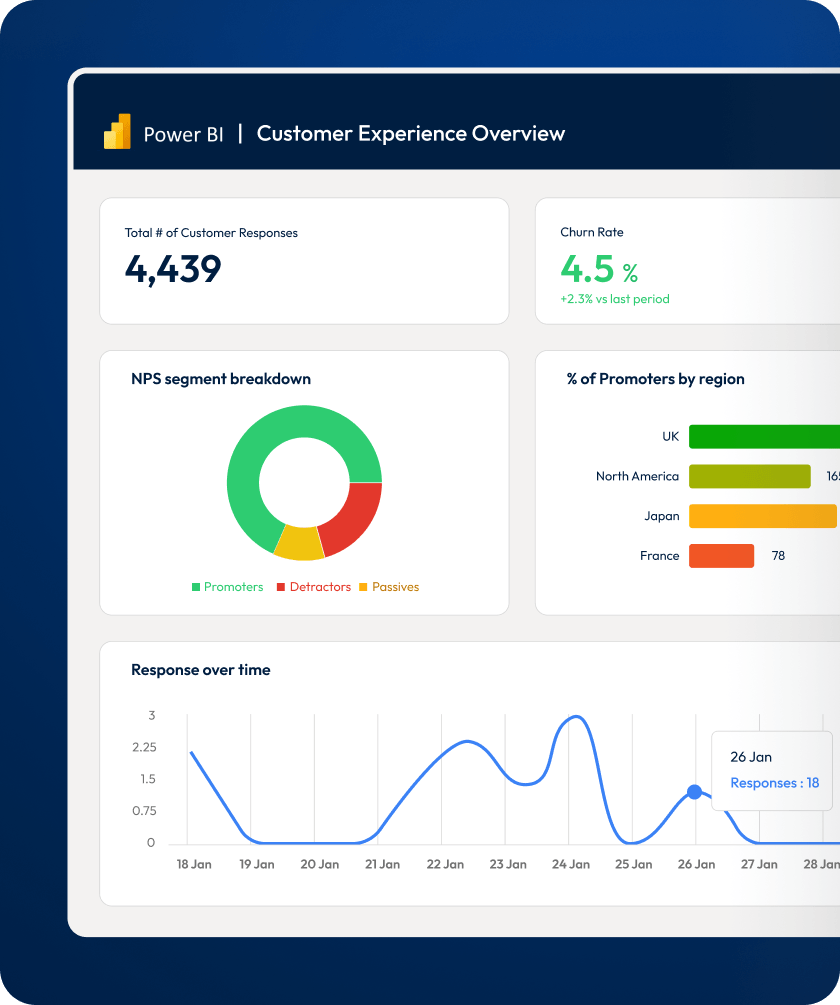Click the 4,439 total responses value

pos(173,268)
